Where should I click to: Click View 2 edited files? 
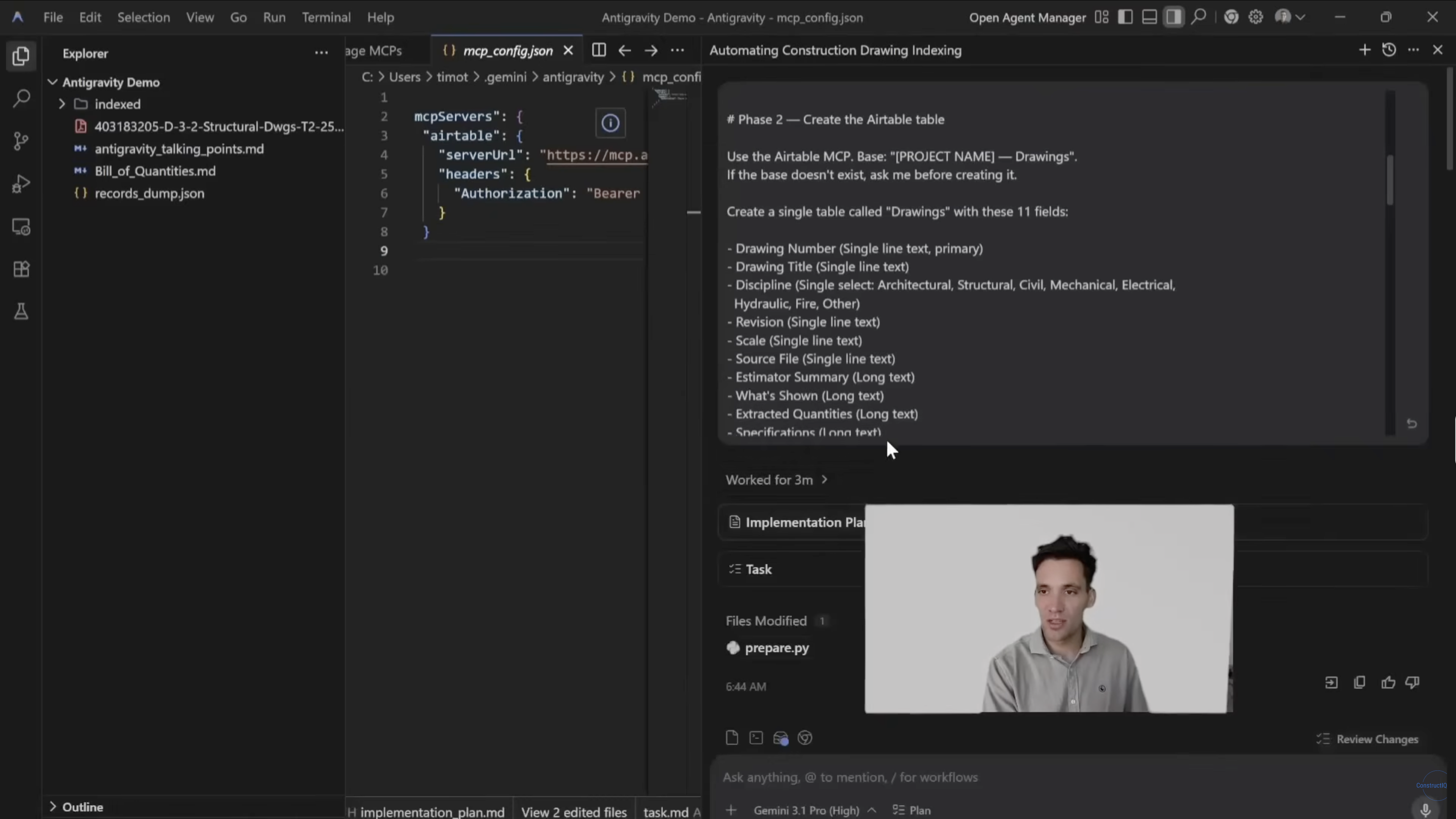point(574,812)
